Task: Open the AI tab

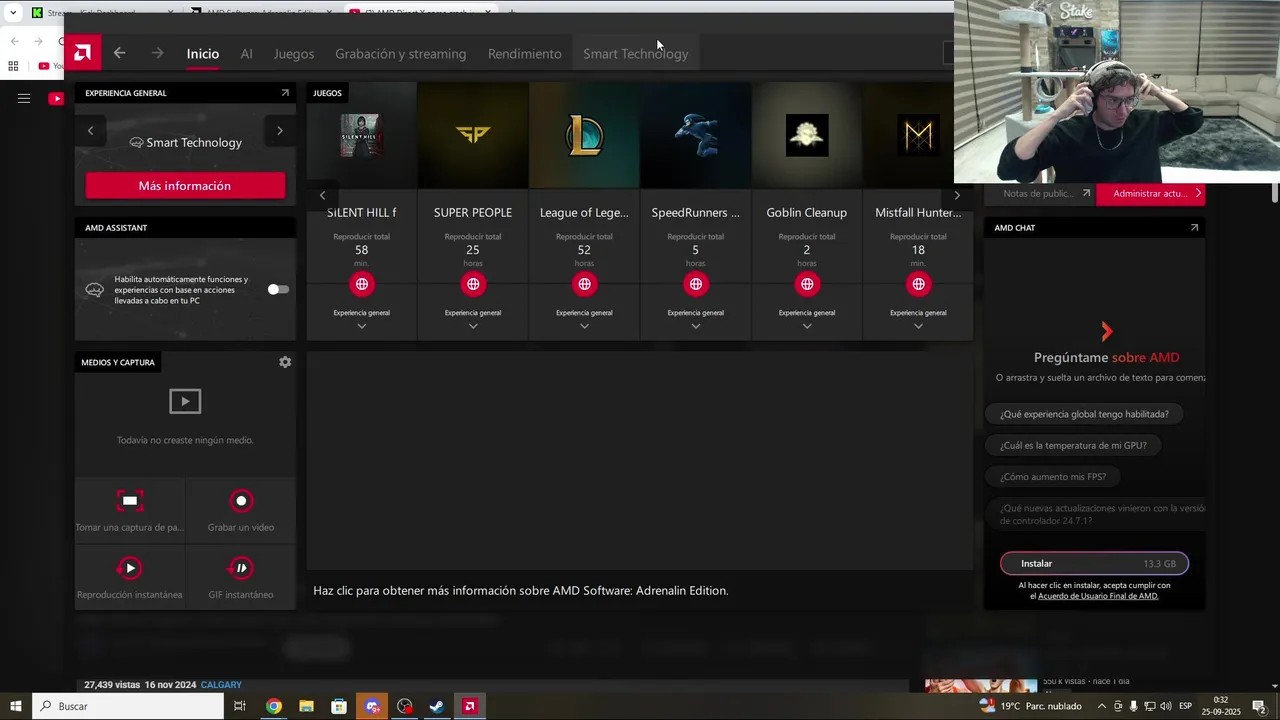Action: point(246,54)
